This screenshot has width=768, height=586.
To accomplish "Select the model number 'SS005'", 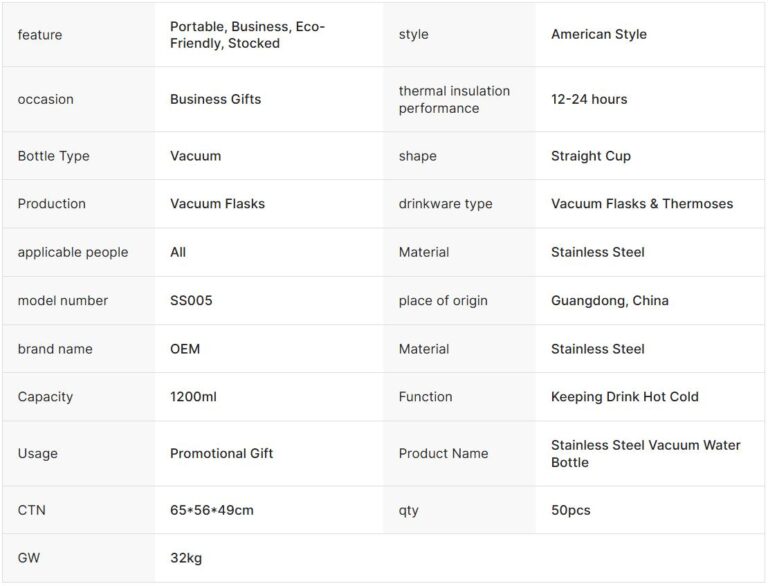I will pos(191,300).
